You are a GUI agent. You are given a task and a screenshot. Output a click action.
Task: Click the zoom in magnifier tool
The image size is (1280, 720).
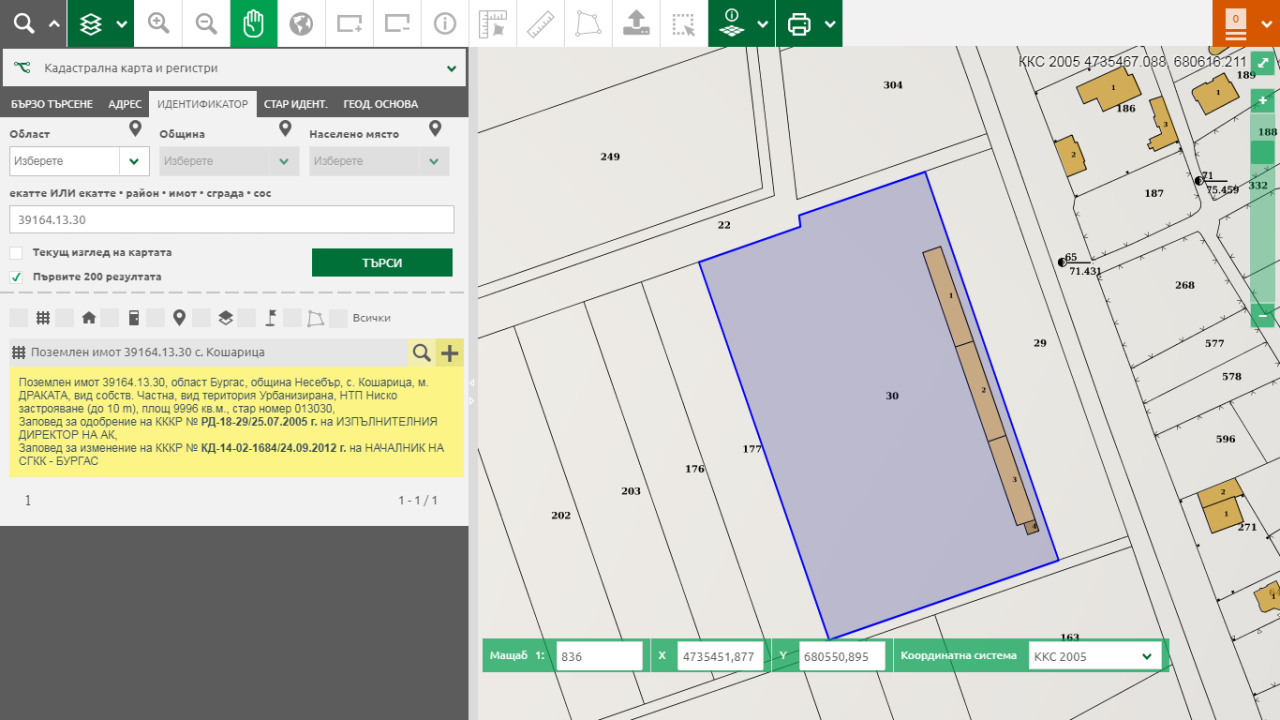coord(158,24)
